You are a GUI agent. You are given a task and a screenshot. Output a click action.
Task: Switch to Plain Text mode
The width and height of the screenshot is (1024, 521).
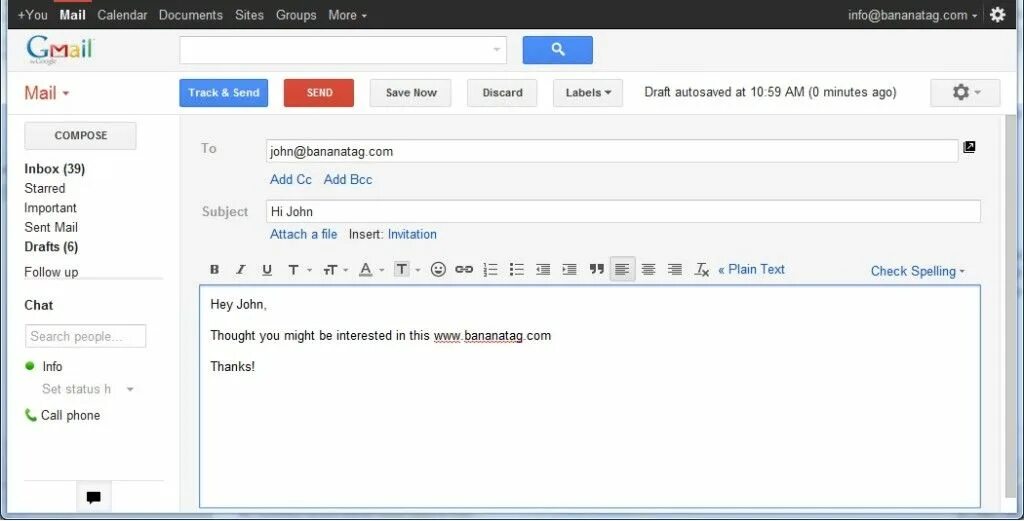(752, 269)
